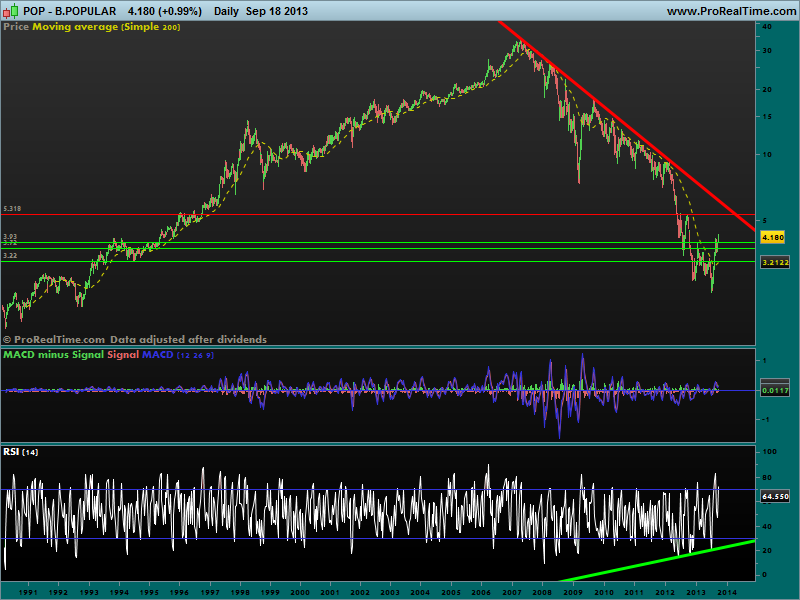Click the RSI (14) indicator label
The width and height of the screenshot is (800, 600).
20,452
